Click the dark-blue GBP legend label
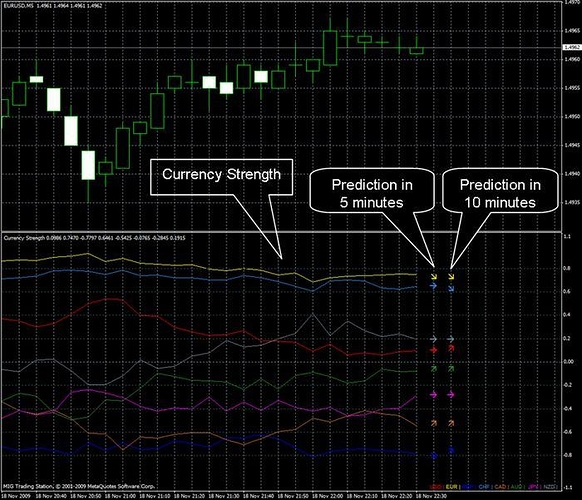 [468, 486]
